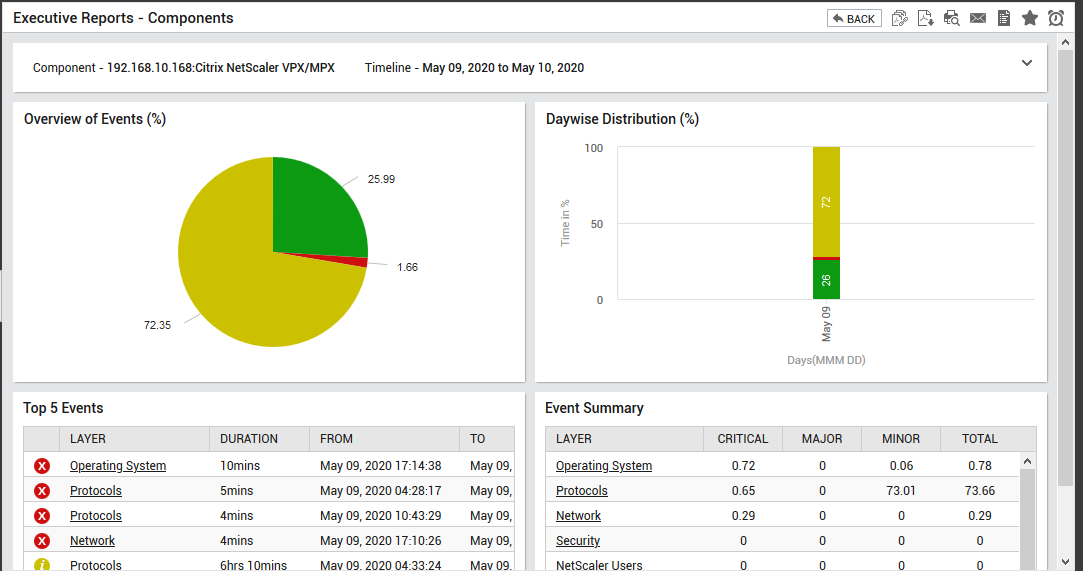Viewport: 1083px width, 571px height.
Task: Click the 0.65 critical value for Protocols
Action: tap(743, 491)
